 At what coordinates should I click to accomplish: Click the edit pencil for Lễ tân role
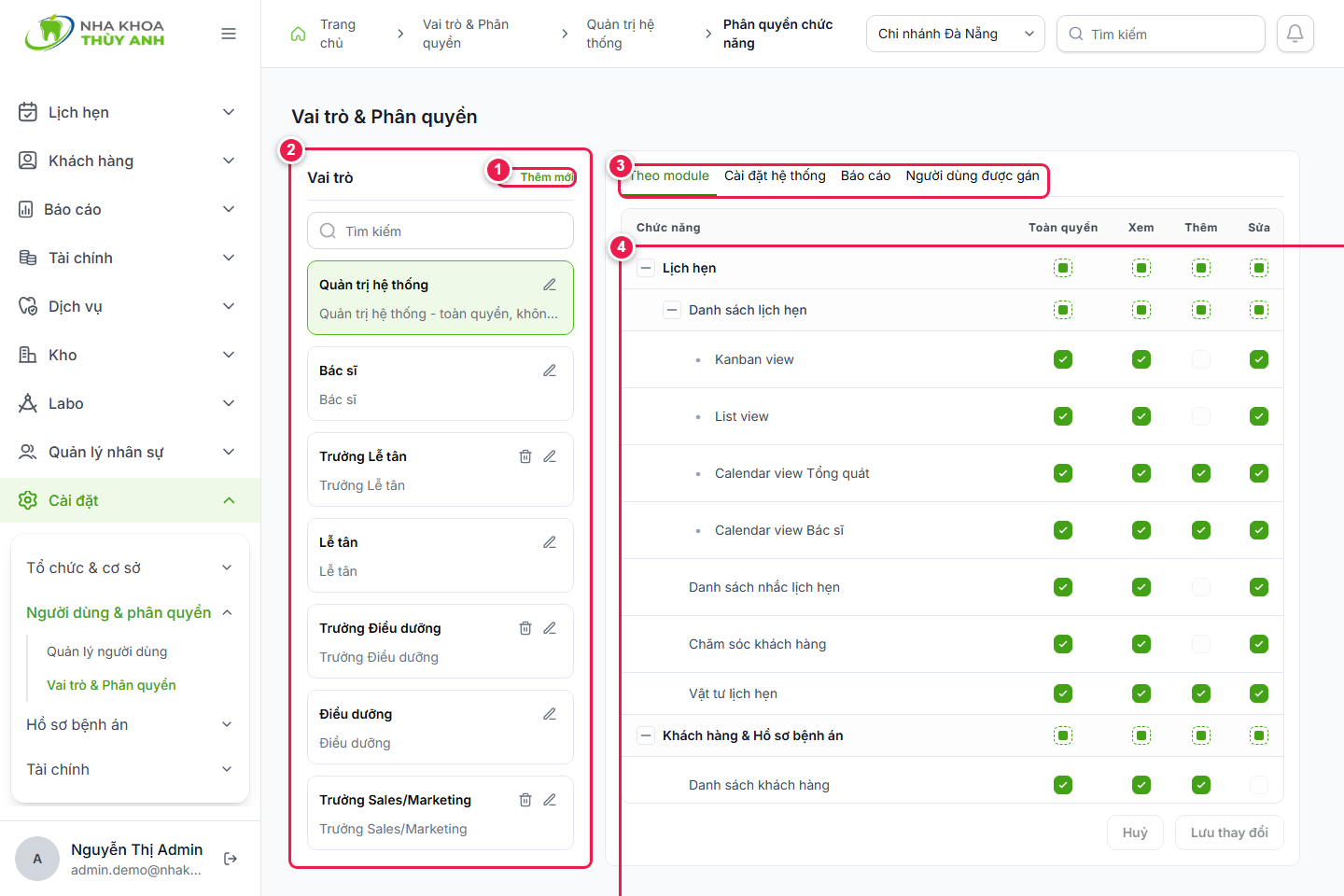(550, 542)
